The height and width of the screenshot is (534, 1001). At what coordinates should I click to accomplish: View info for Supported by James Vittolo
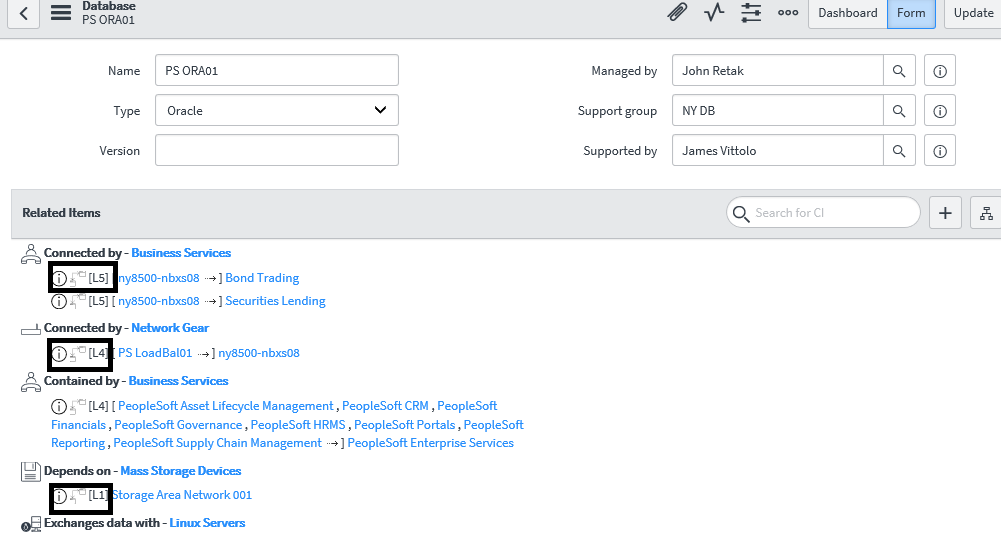pyautogui.click(x=940, y=151)
